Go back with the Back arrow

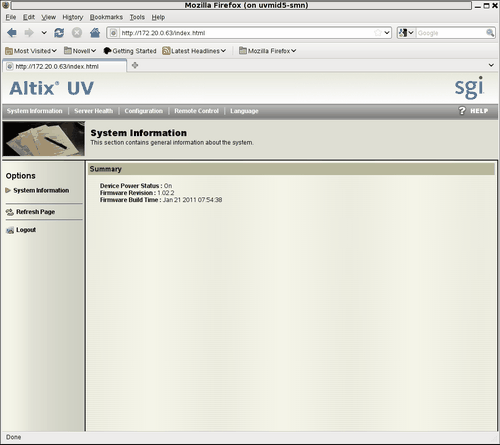coord(12,33)
